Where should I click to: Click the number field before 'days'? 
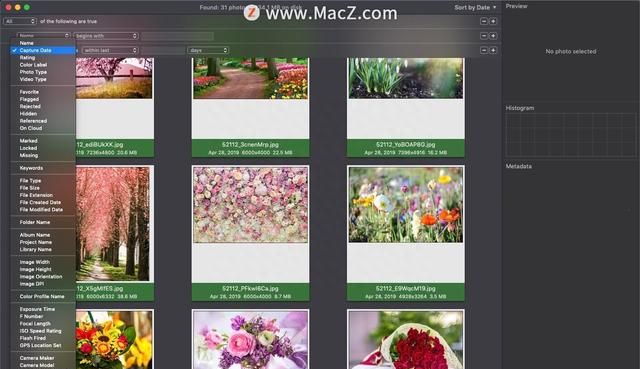click(163, 50)
